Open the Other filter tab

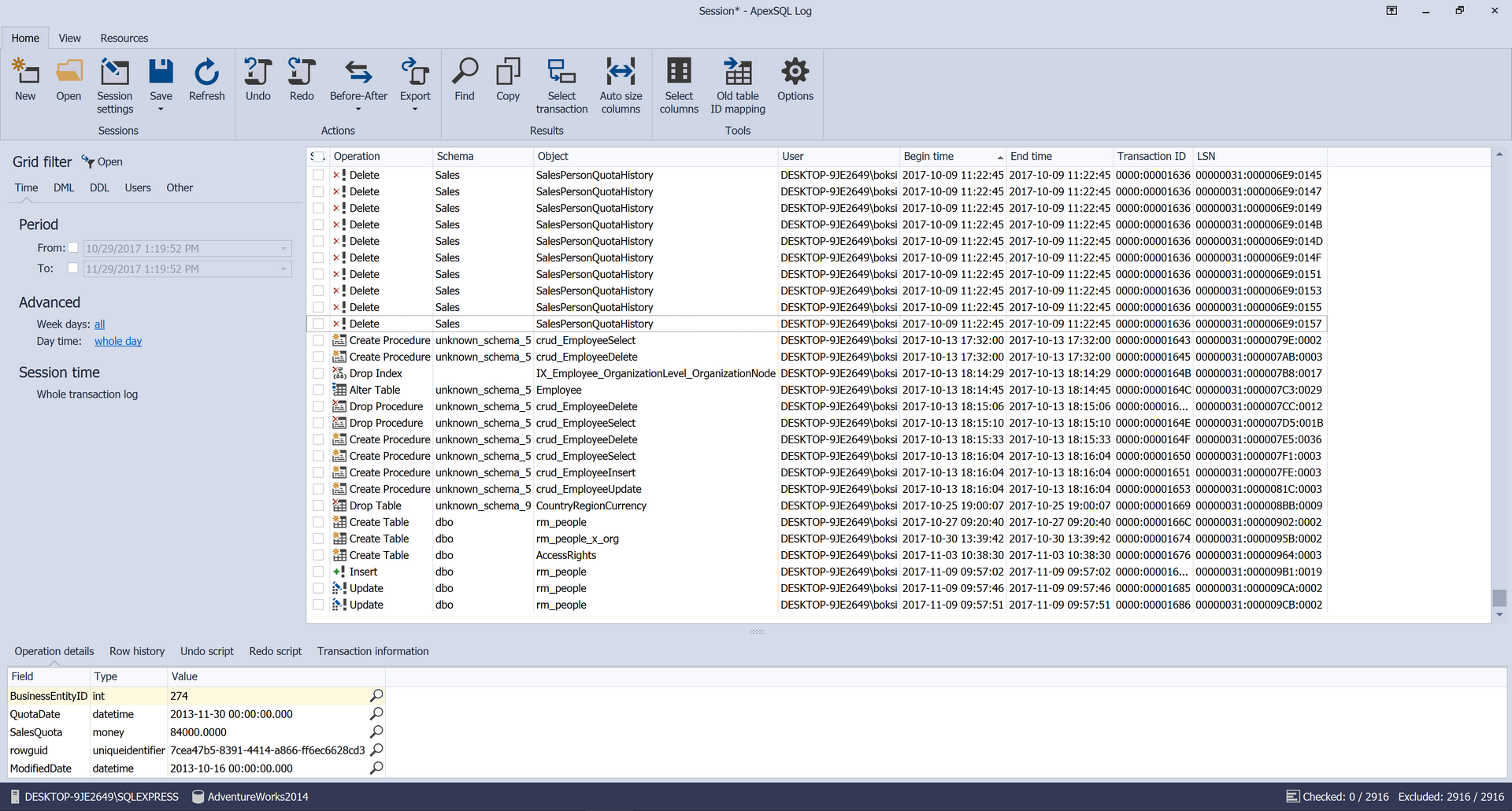180,187
